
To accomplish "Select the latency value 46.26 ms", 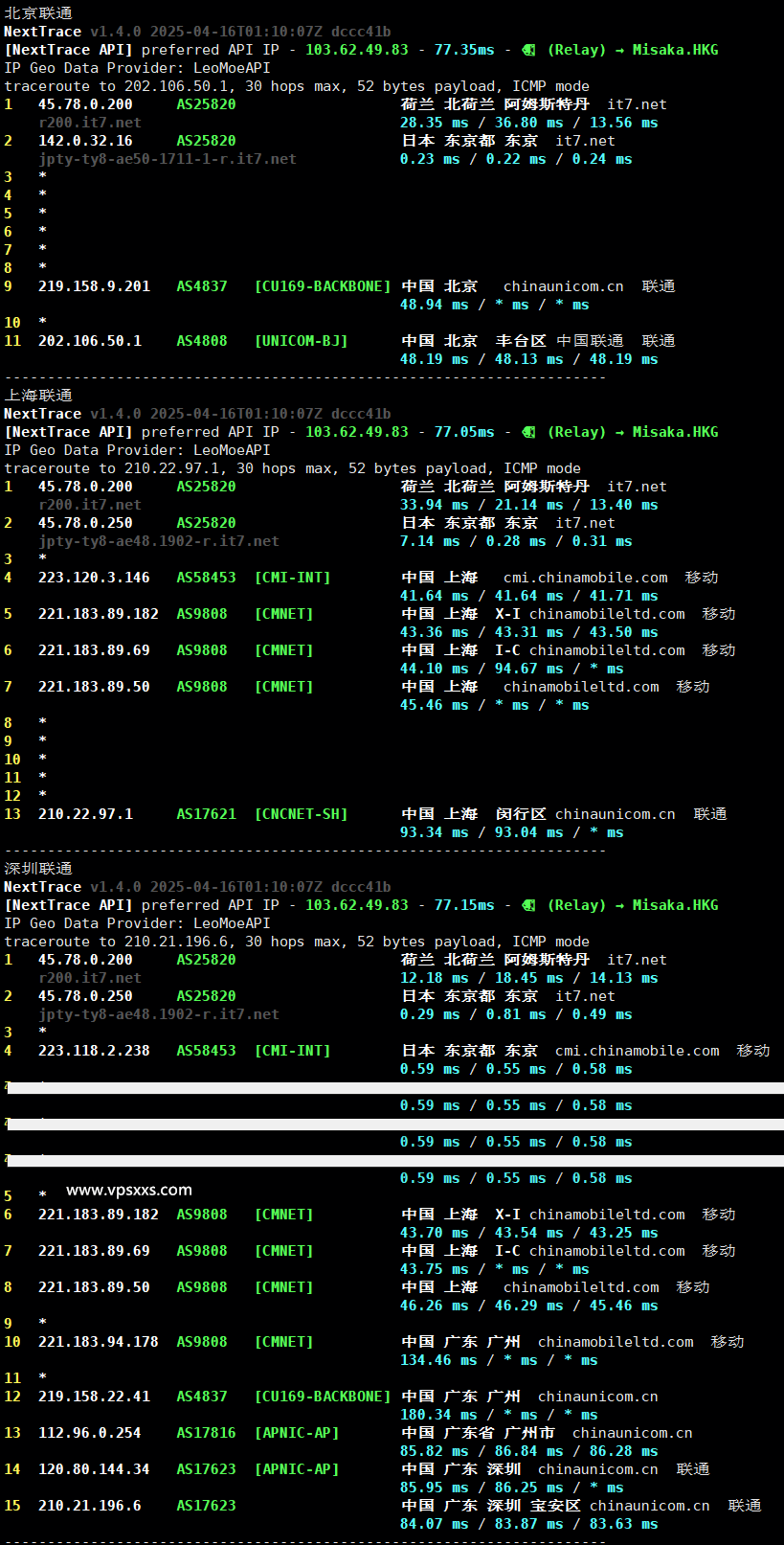I will tap(435, 1306).
